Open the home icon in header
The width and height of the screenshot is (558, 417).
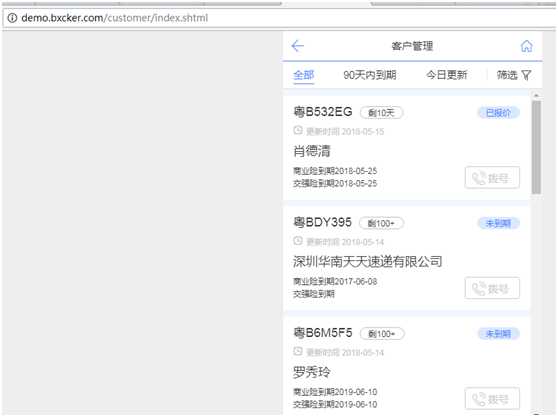click(x=527, y=46)
